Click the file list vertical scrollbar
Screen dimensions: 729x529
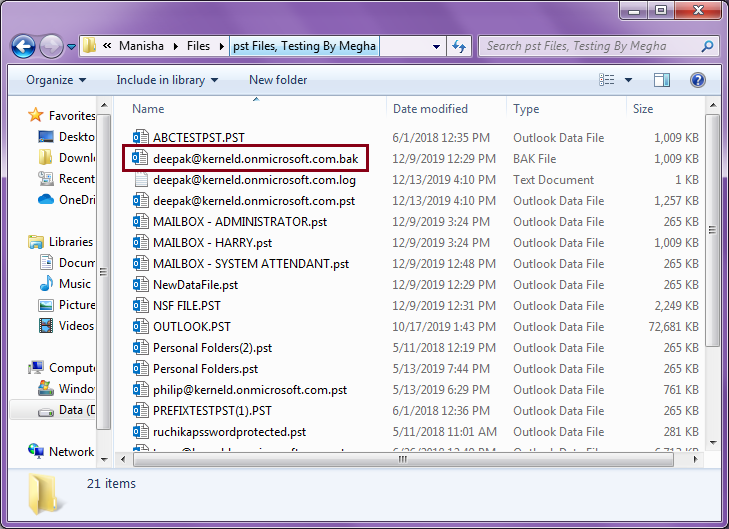click(x=712, y=230)
